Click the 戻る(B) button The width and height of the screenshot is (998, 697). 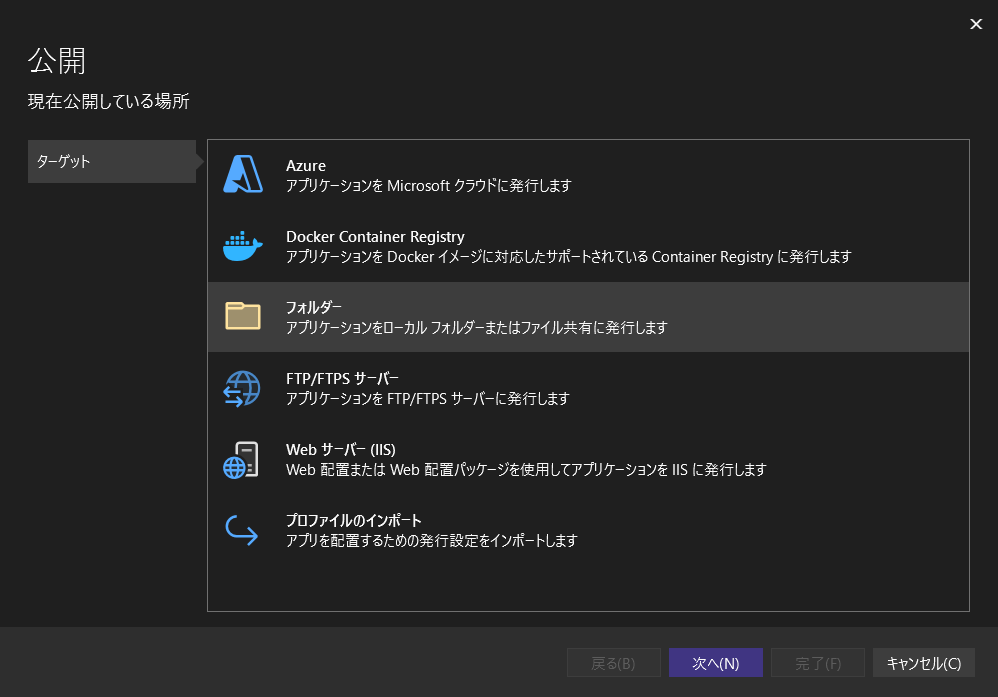pyautogui.click(x=614, y=663)
